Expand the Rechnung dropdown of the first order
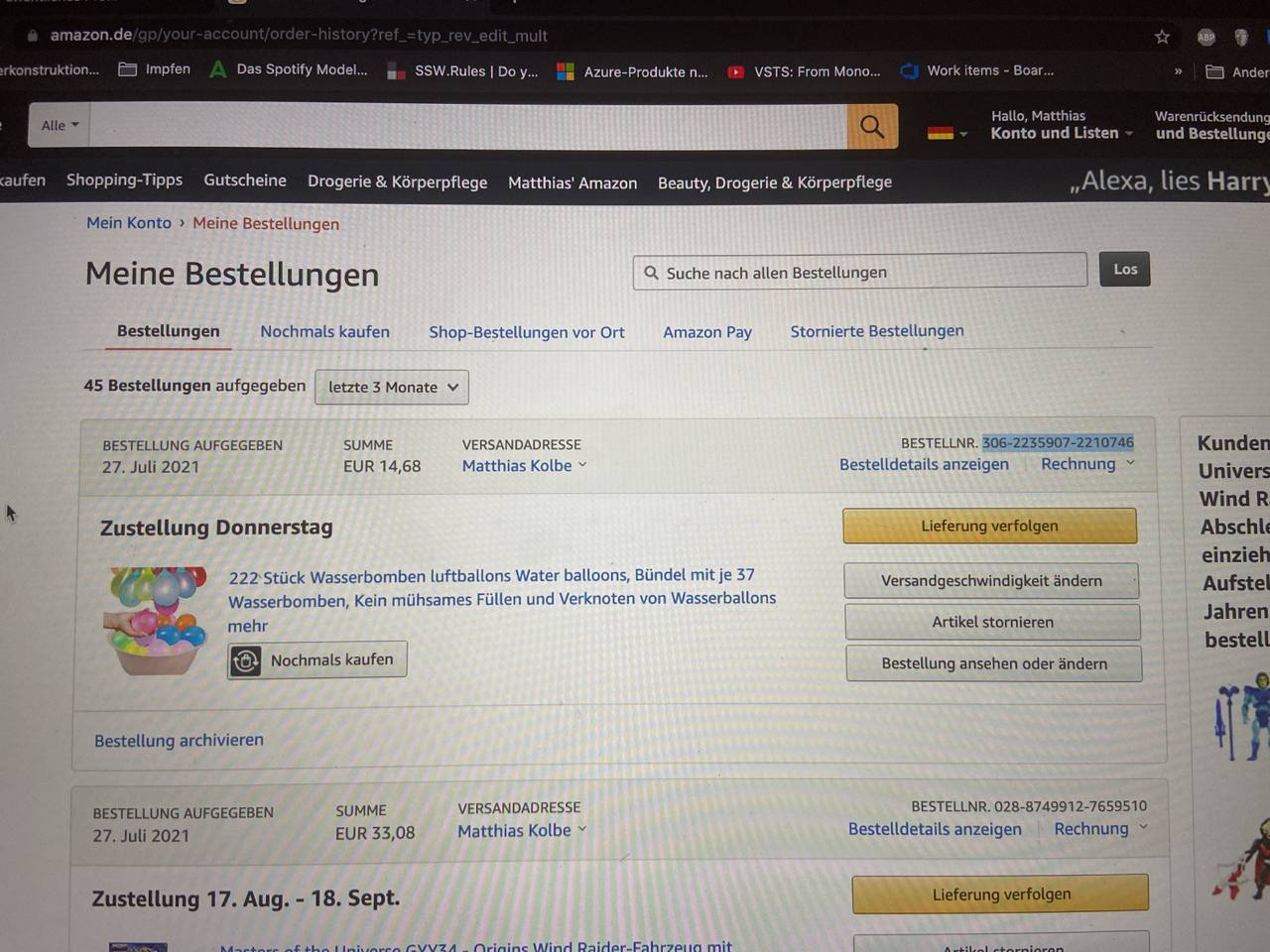Screen dimensions: 1270x952 click(x=1087, y=464)
